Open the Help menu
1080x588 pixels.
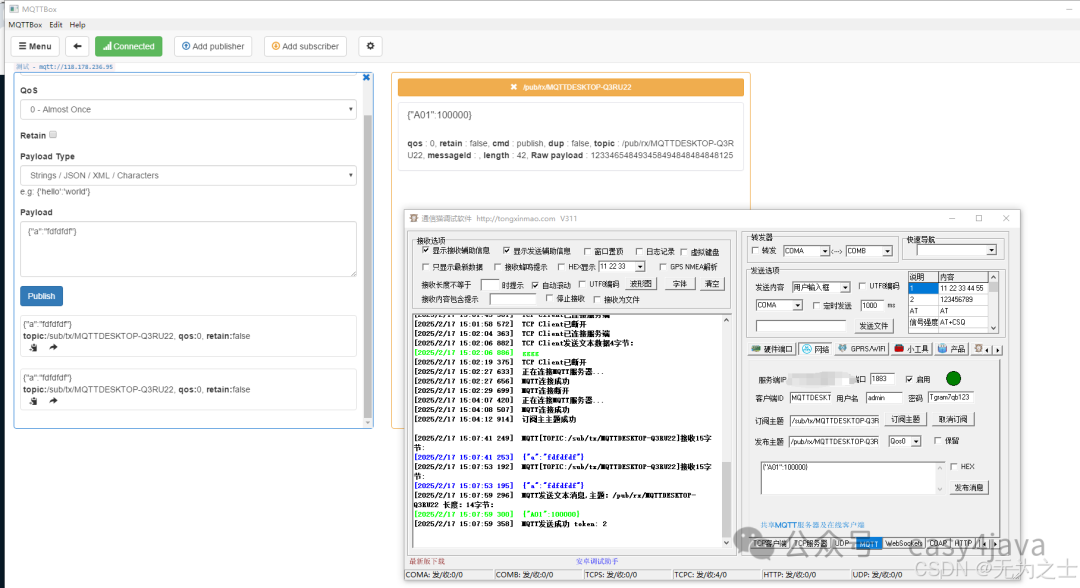click(x=77, y=25)
